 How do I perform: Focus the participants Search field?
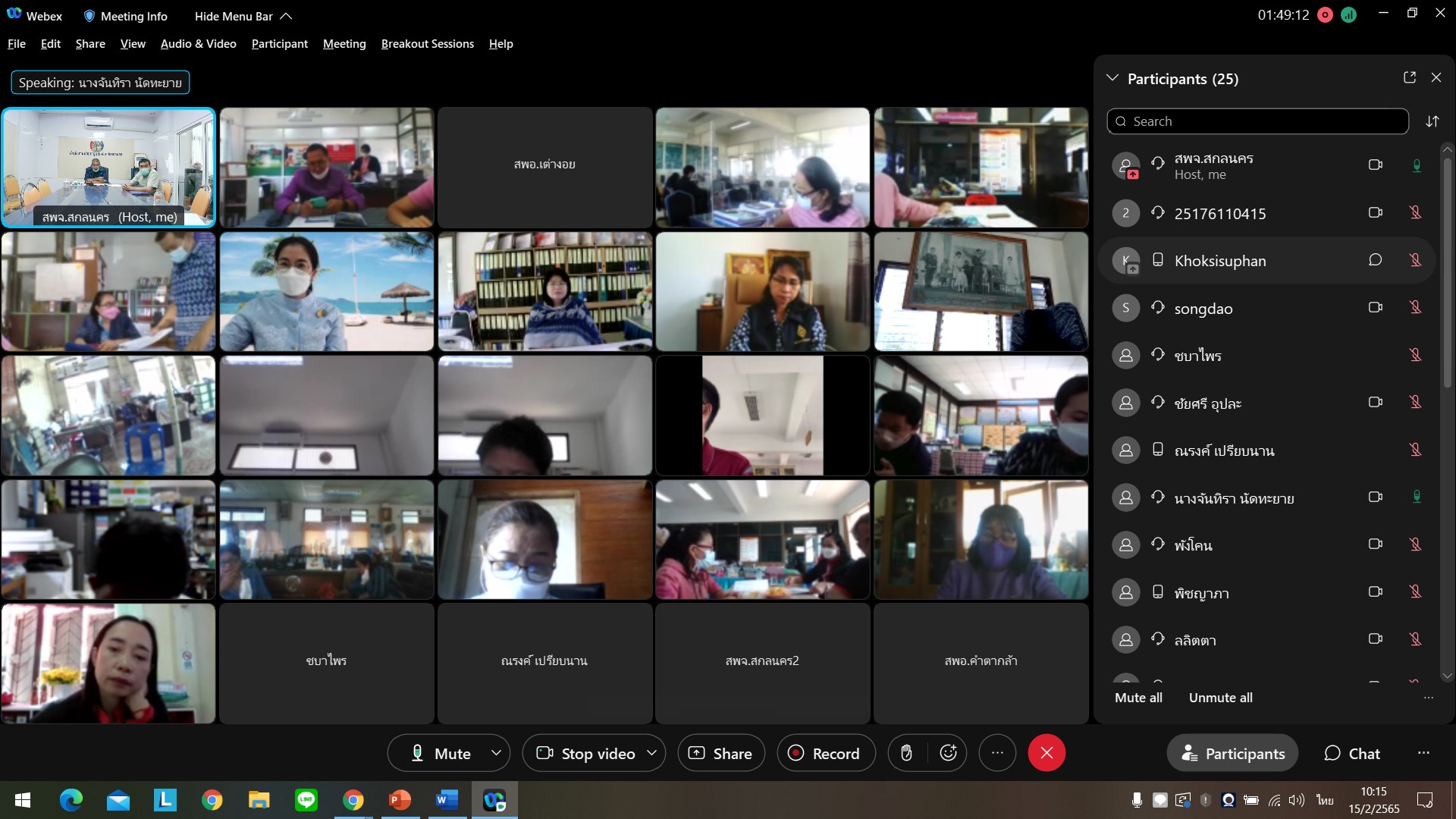pos(1257,121)
